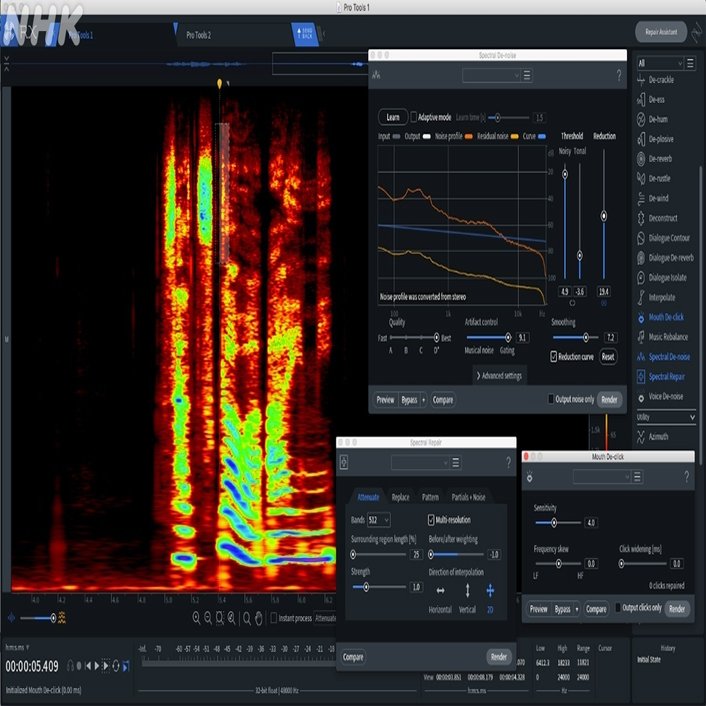Click Render in Spectral De-noise

pos(609,400)
